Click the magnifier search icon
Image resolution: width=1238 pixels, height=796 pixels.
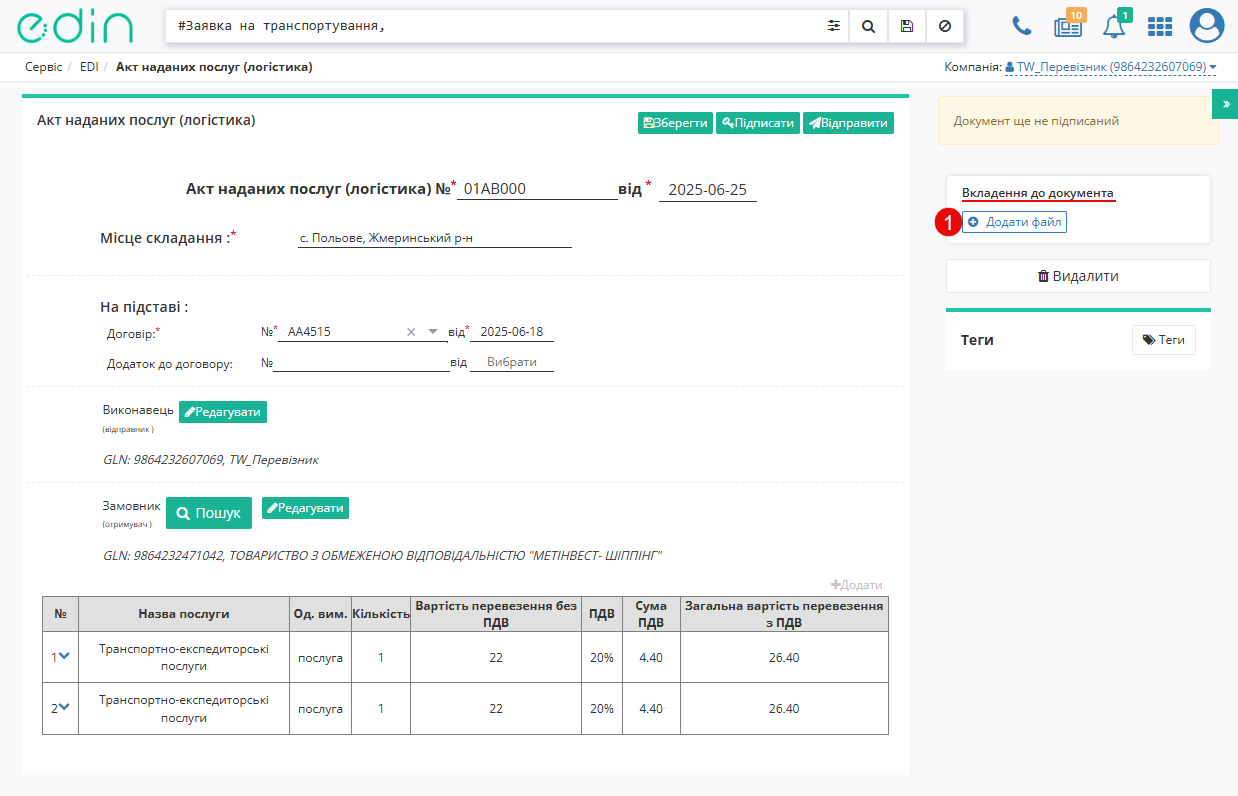pos(868,26)
